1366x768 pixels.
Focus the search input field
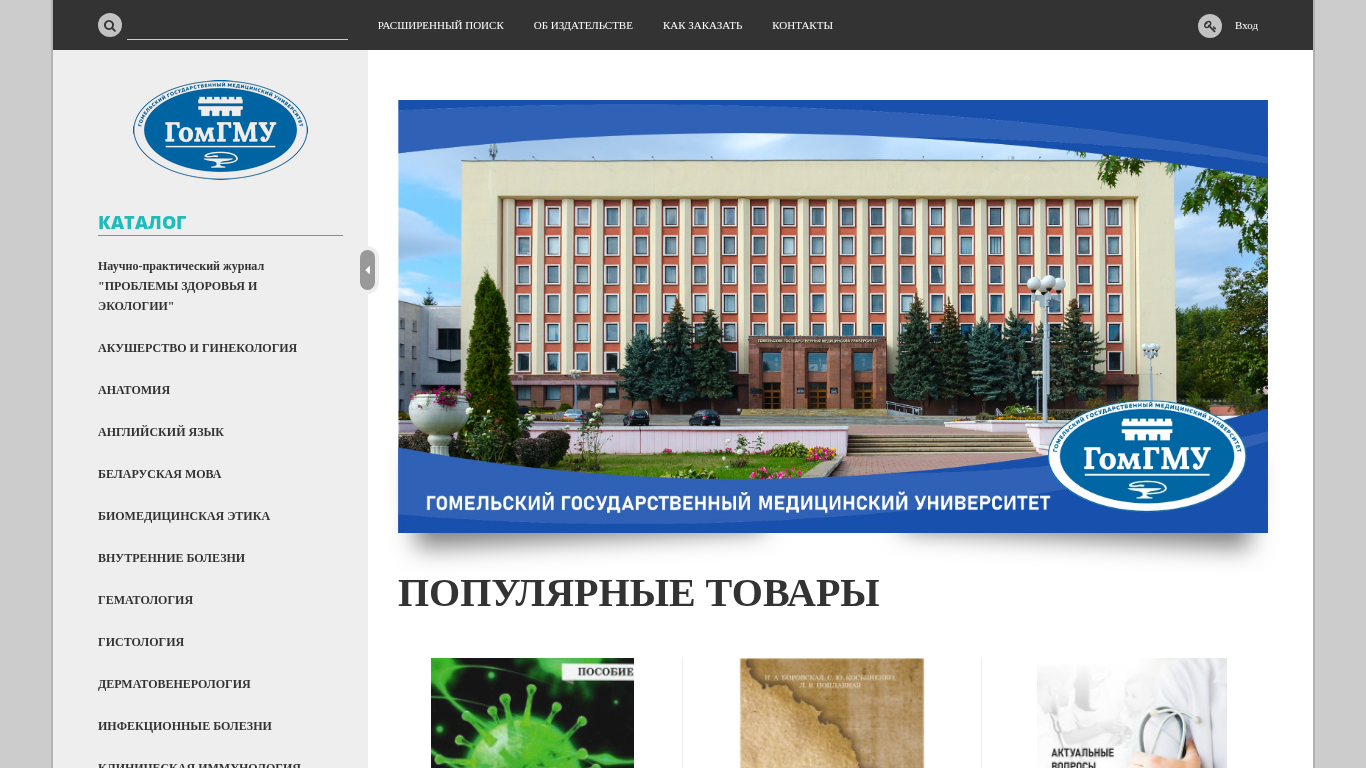[237, 27]
